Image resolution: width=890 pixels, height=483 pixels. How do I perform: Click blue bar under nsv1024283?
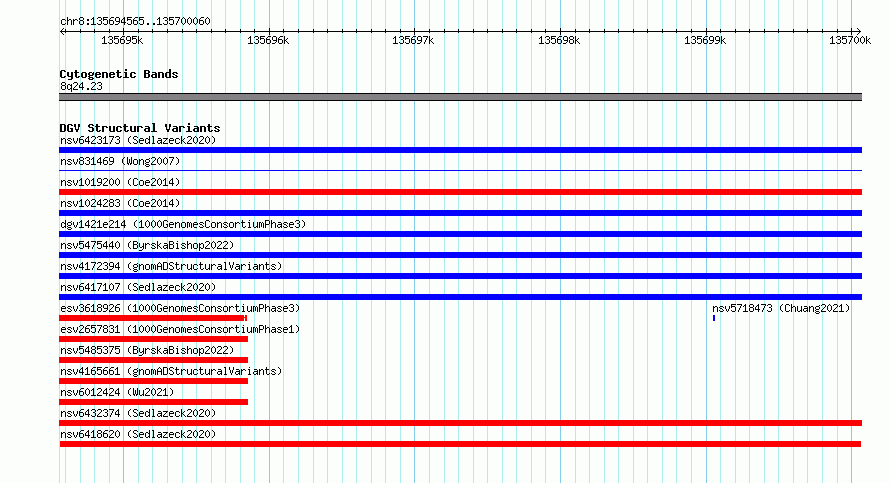tap(460, 213)
